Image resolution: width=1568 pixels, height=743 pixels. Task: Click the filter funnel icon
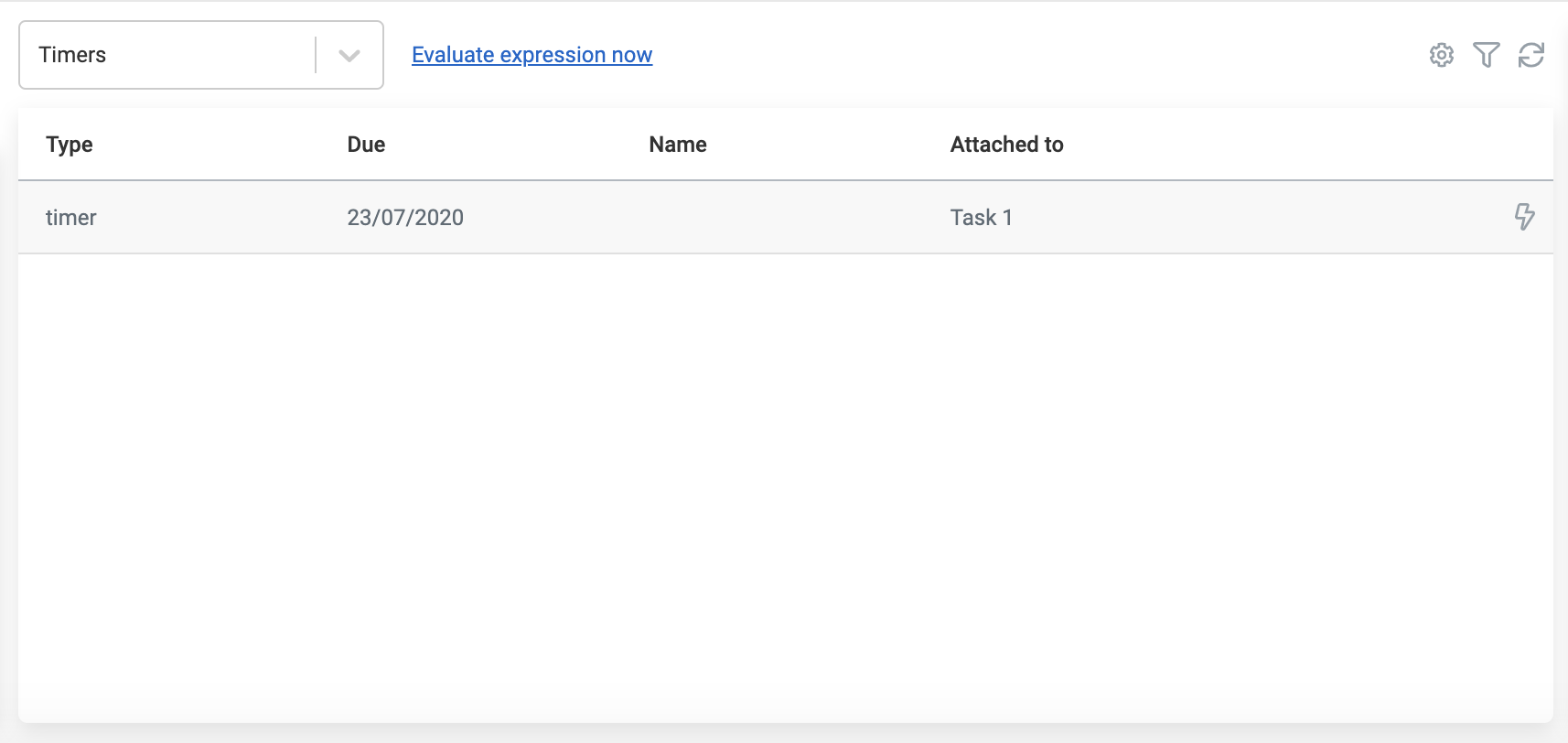click(1487, 55)
